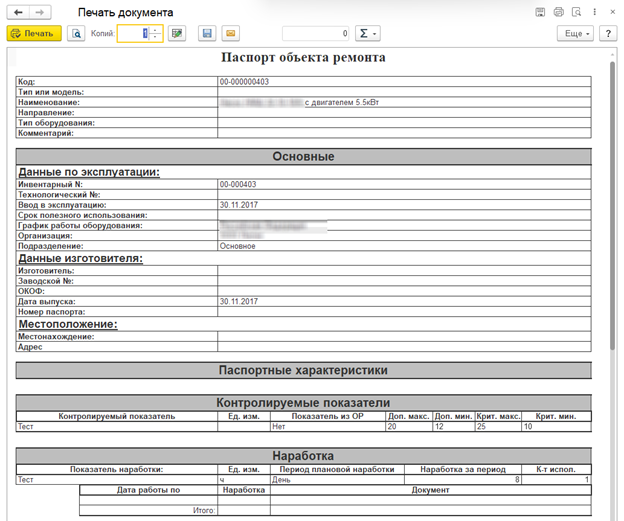The image size is (624, 521).
Task: Go back with the left arrow button
Action: coord(18,12)
